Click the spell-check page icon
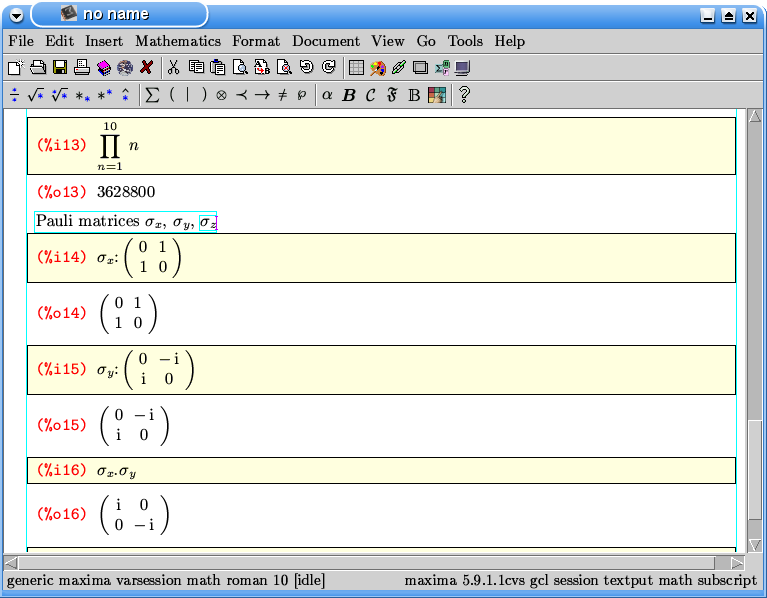 [x=284, y=67]
